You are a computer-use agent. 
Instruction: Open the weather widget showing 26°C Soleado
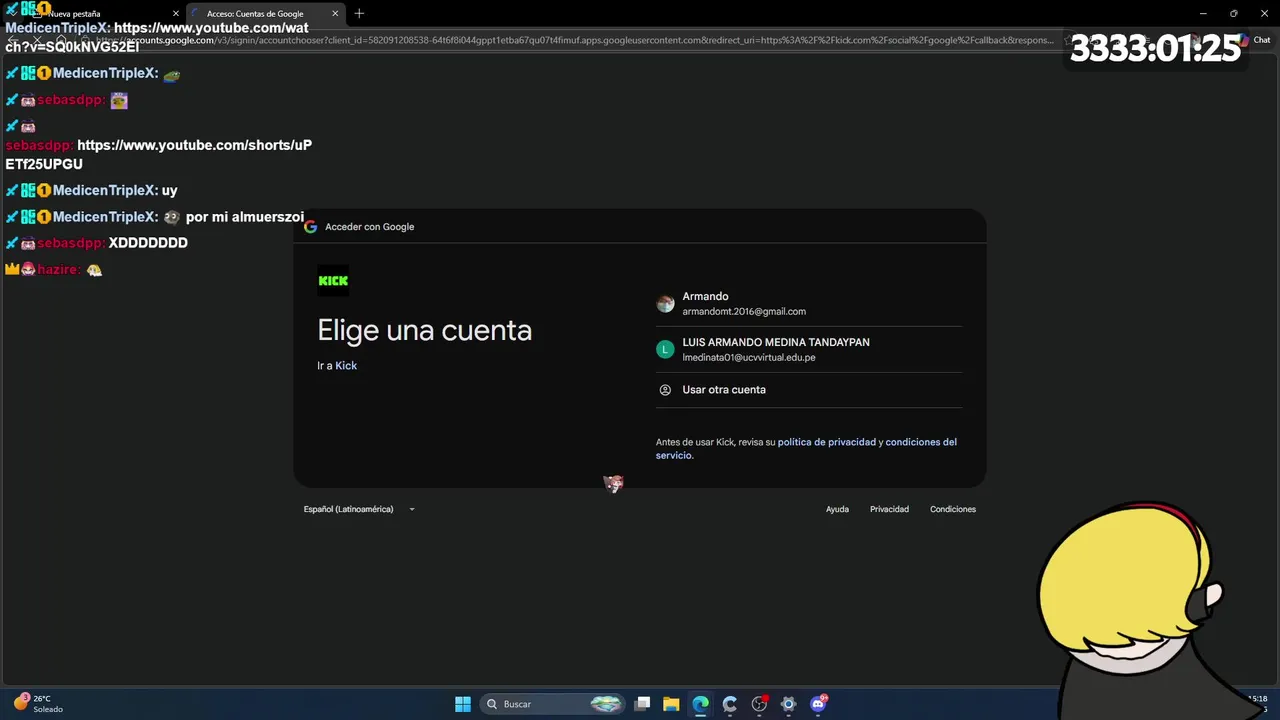[38, 704]
